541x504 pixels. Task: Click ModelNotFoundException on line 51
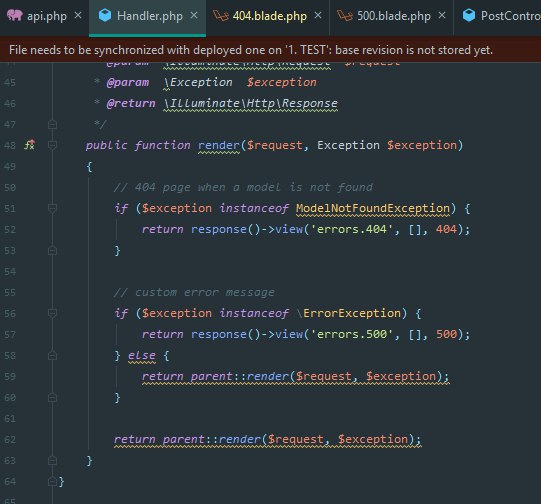tap(373, 208)
